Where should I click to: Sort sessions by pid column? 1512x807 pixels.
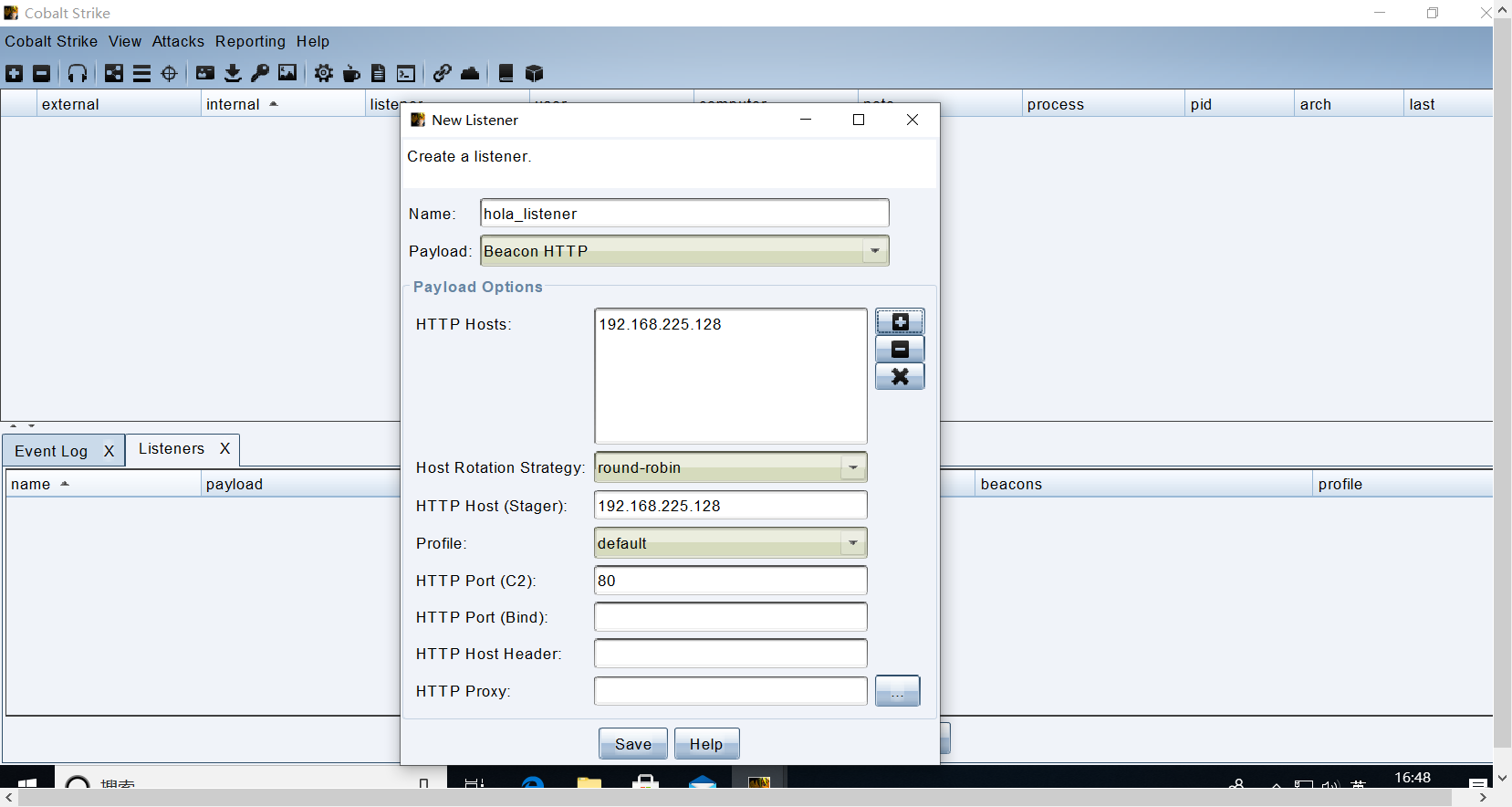point(1240,104)
